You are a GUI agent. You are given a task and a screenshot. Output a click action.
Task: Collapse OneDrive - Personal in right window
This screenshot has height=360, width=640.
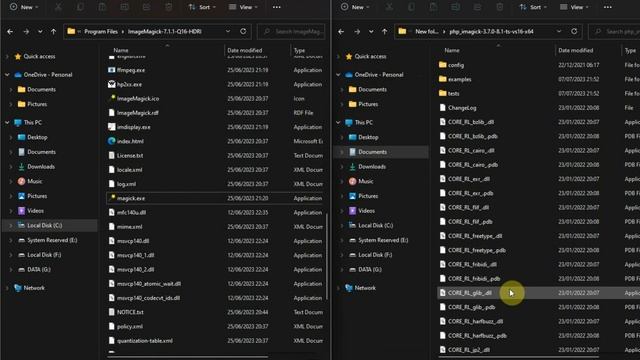pos(338,75)
